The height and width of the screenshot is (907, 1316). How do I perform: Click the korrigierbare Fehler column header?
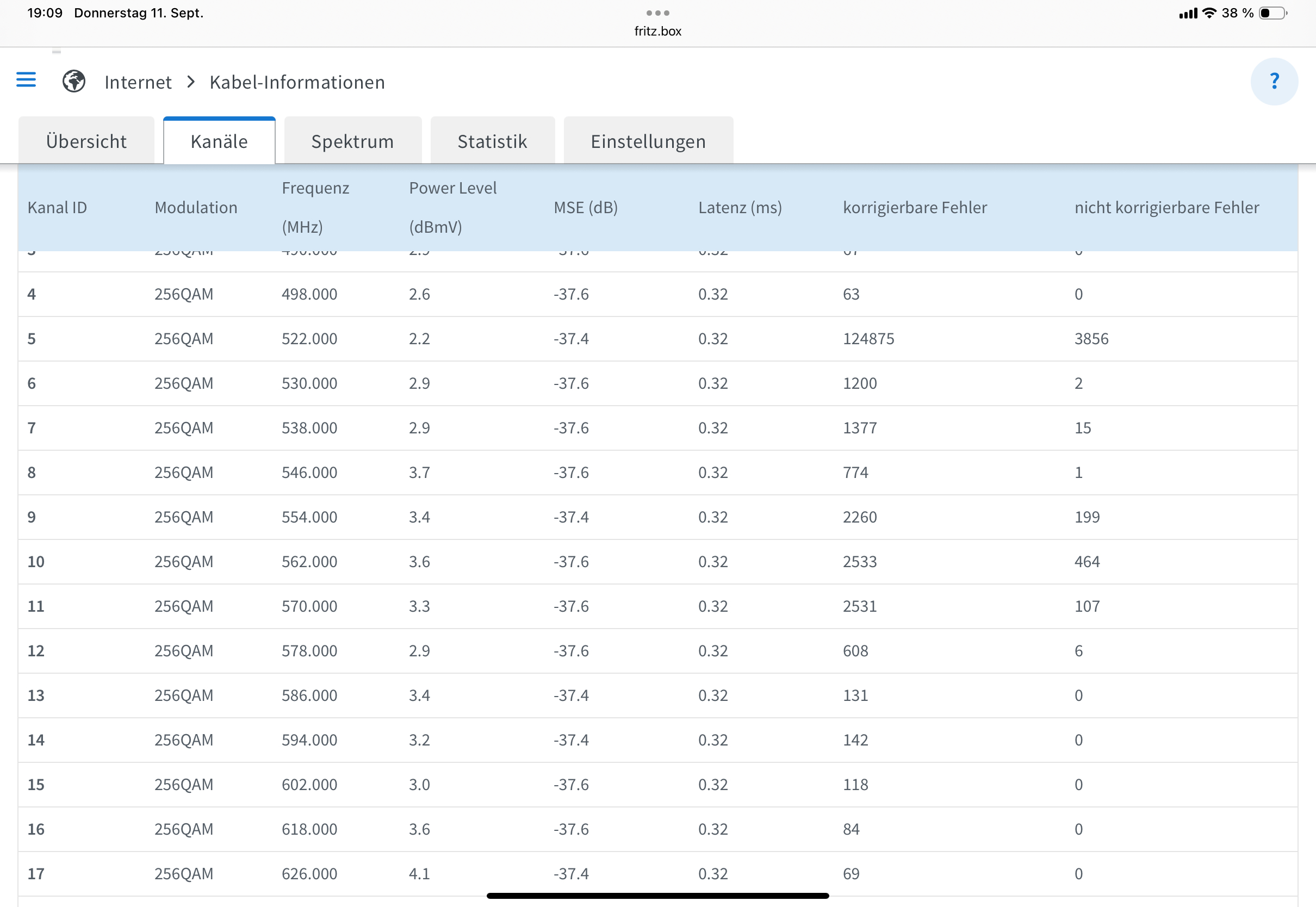tap(914, 207)
